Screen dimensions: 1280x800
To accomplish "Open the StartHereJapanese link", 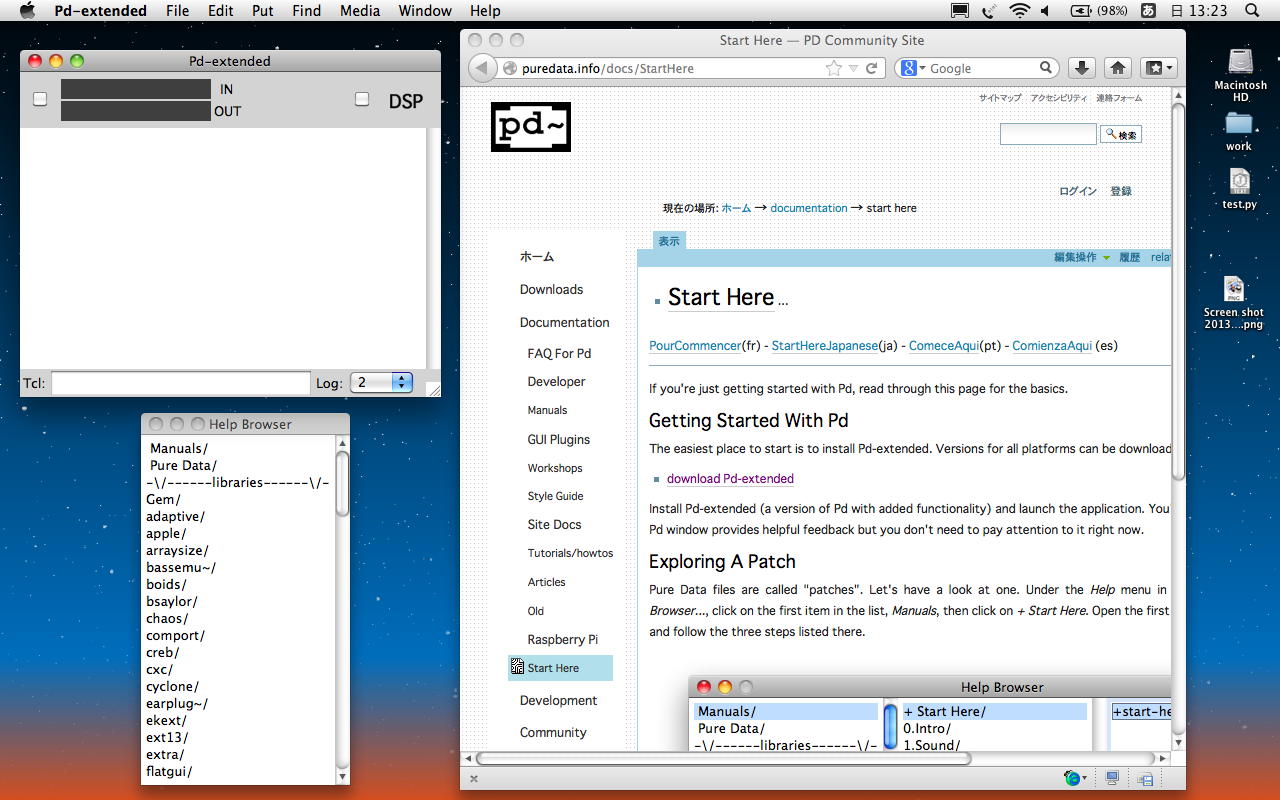I will point(824,346).
